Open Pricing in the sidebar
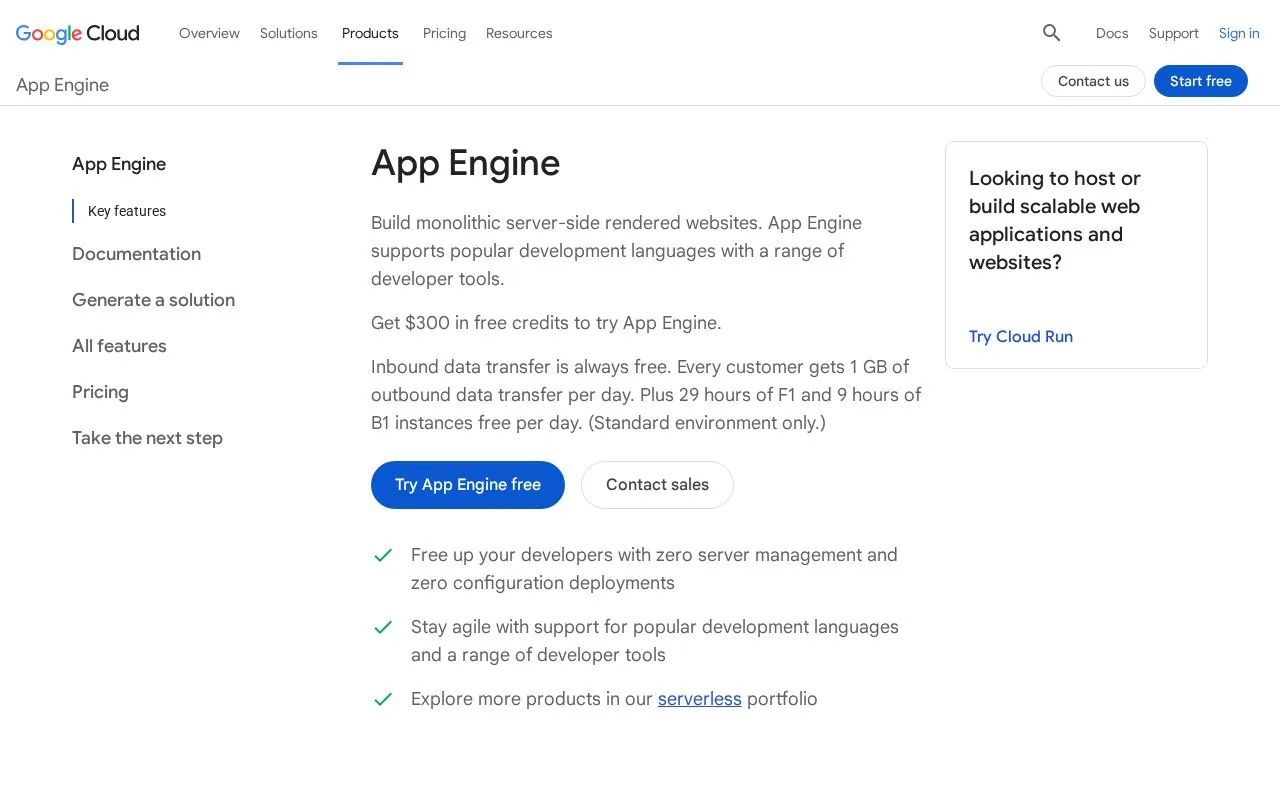Viewport: 1280px width, 800px height. (100, 392)
